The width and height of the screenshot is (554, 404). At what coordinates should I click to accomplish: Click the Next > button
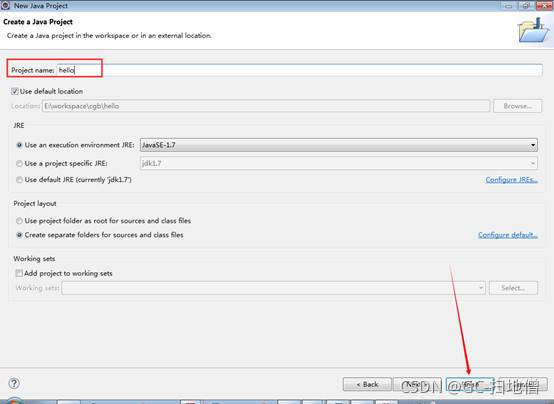[x=417, y=384]
